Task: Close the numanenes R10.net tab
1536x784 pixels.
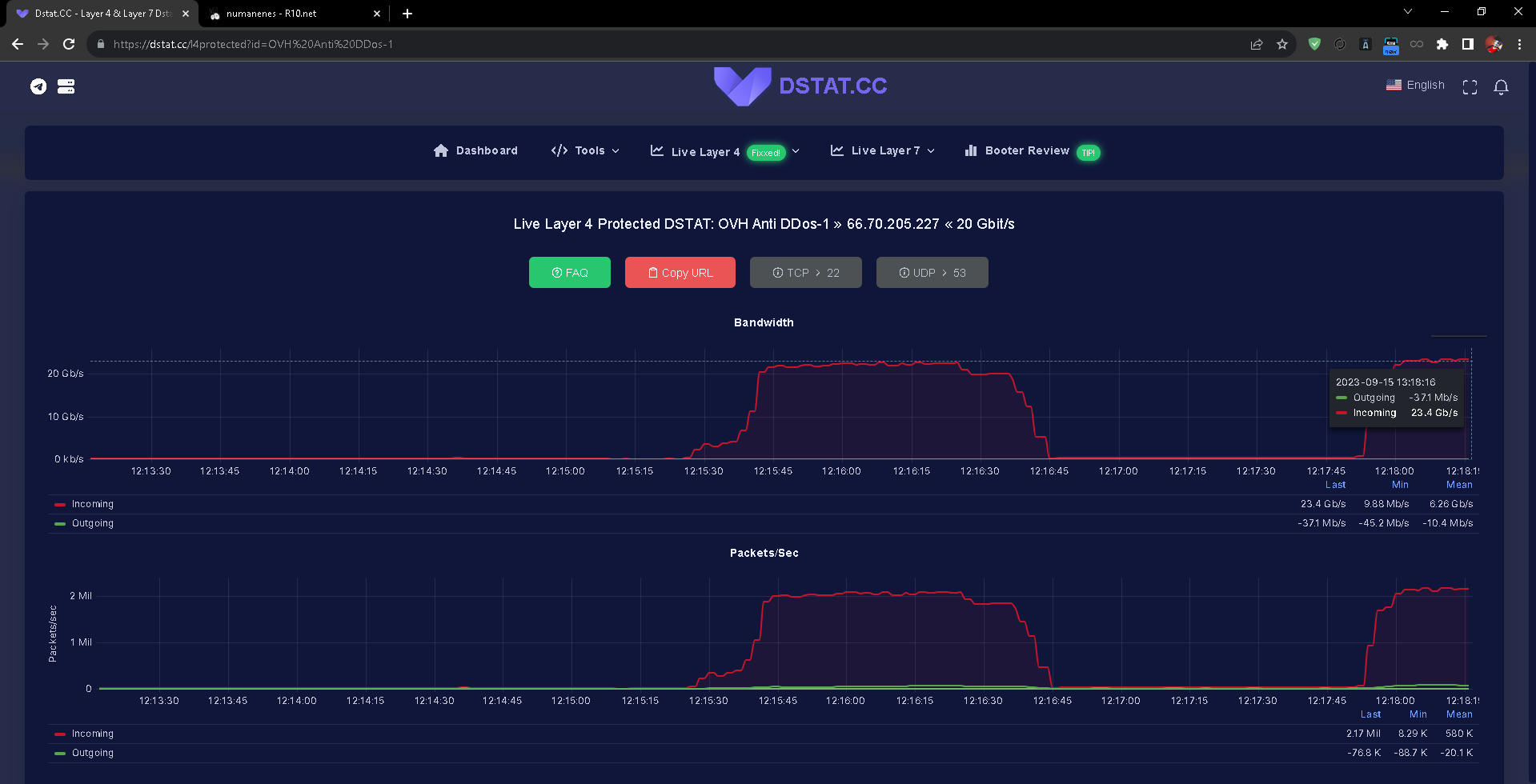Action: 378,14
